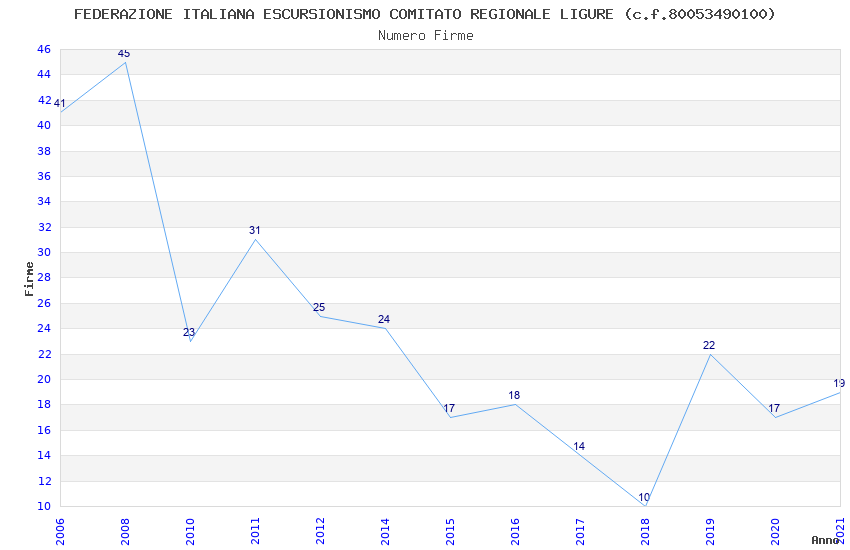Click the 2008 x-axis year label
This screenshot has height=550, width=850.
125,532
